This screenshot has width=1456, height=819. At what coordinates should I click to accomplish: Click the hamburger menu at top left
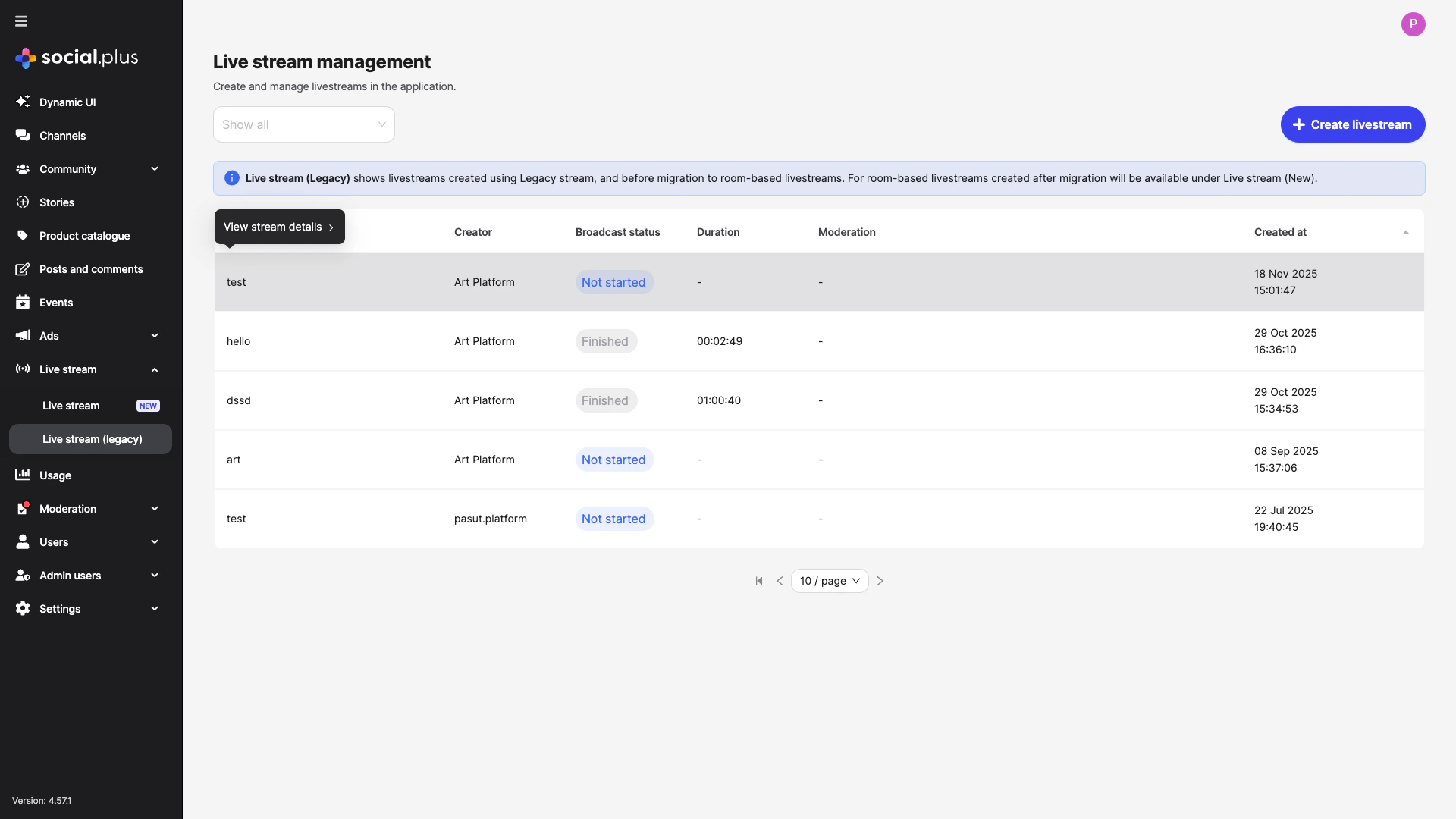click(x=21, y=21)
